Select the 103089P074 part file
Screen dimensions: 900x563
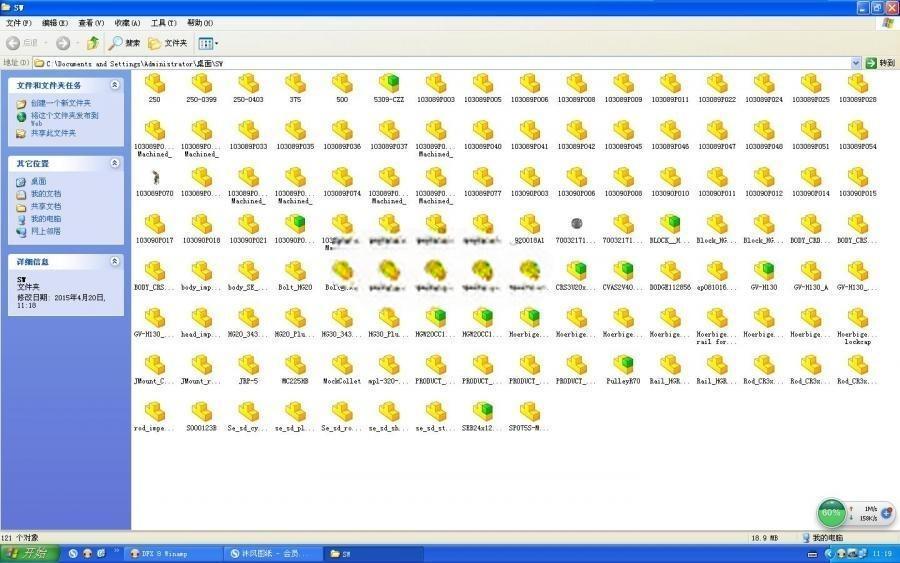tap(342, 178)
